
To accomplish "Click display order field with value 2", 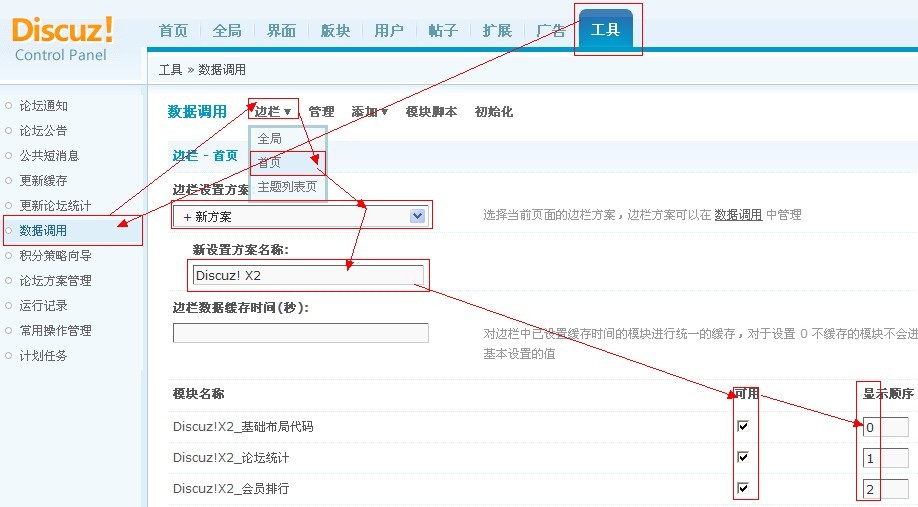I will coord(886,489).
